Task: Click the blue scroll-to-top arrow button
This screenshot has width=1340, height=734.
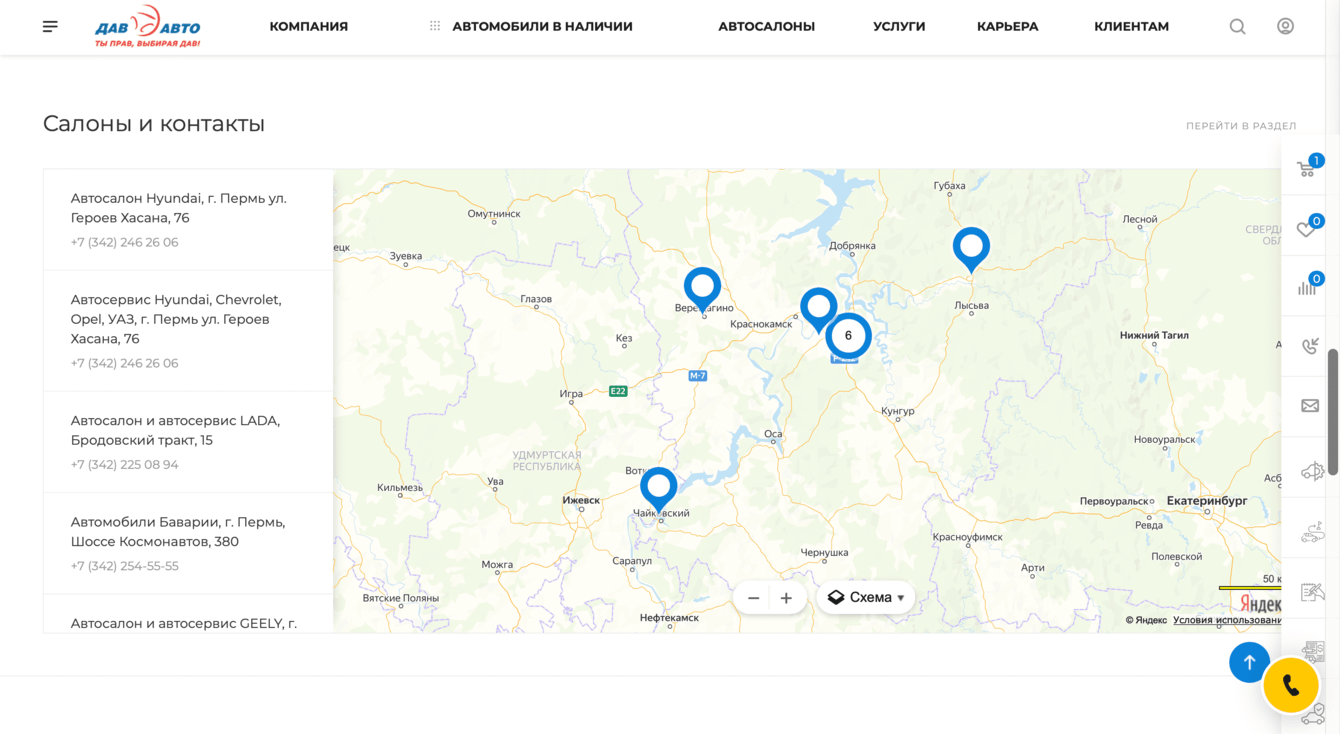Action: [1249, 662]
